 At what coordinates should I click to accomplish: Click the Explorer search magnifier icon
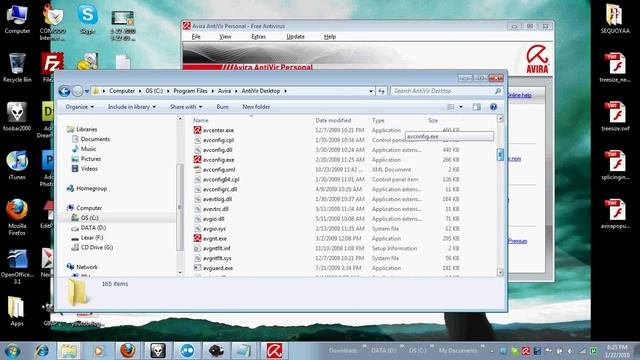[498, 91]
